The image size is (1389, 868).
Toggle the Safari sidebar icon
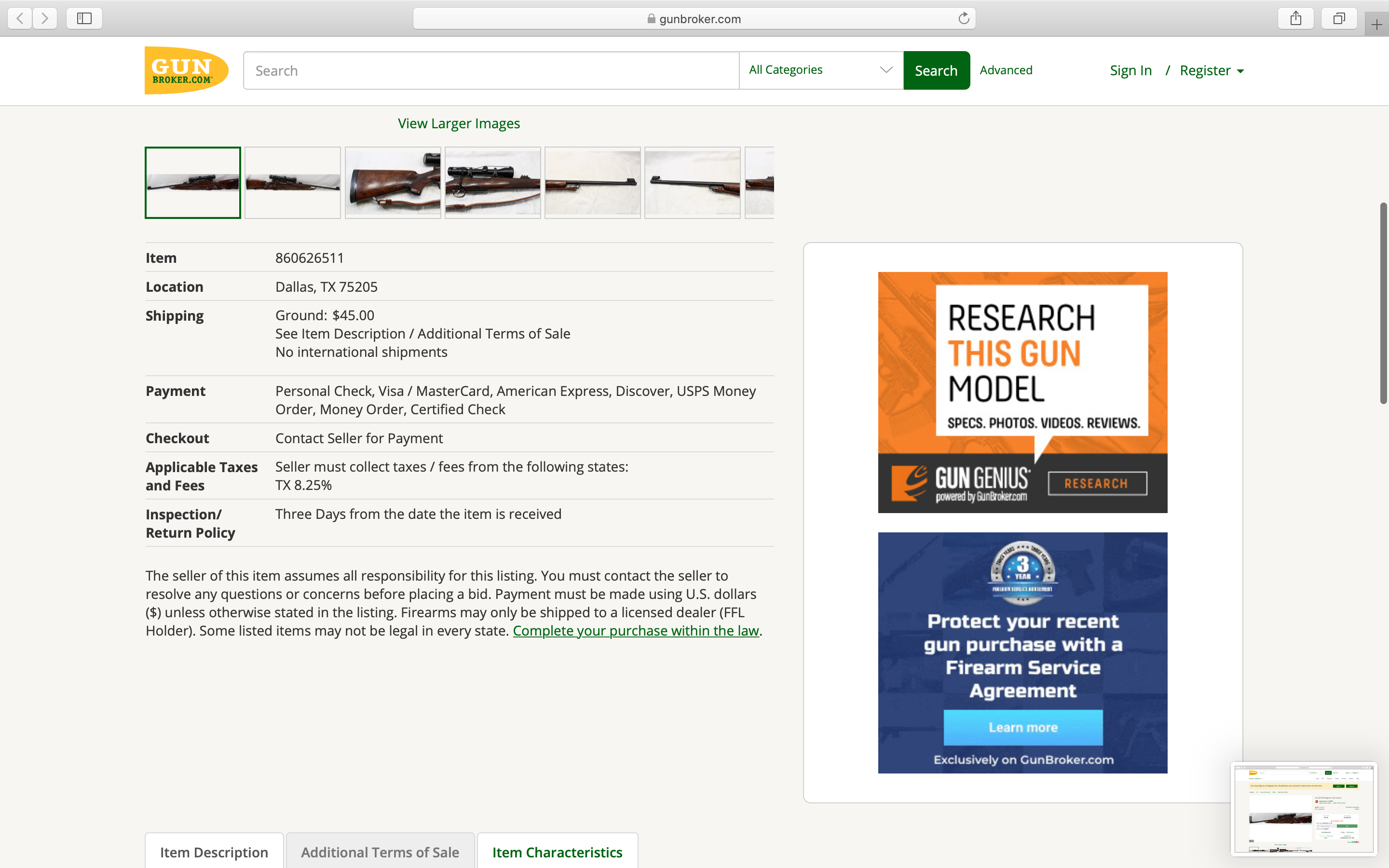tap(84, 18)
